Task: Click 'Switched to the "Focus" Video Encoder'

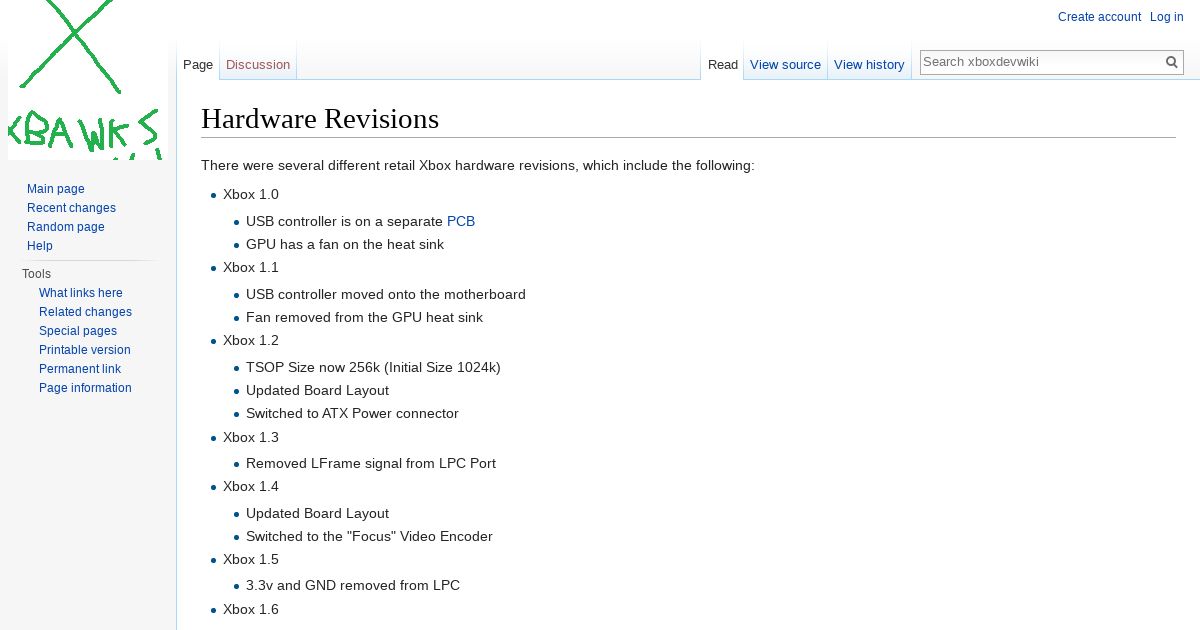Action: tap(369, 536)
